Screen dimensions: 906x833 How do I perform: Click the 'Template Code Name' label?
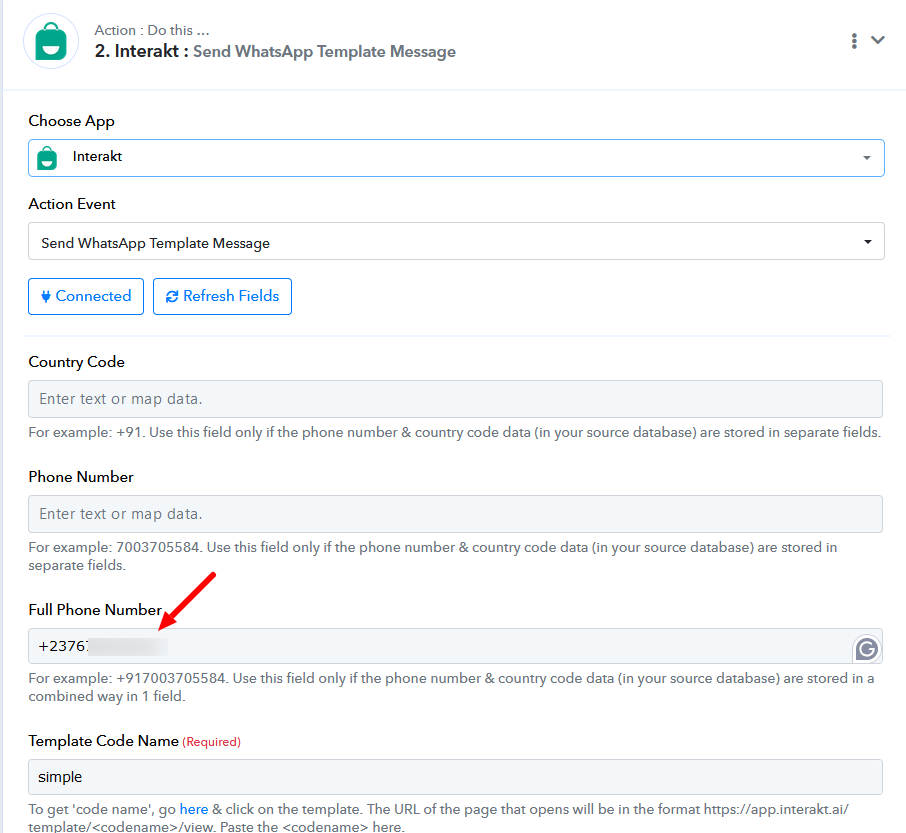(x=103, y=741)
